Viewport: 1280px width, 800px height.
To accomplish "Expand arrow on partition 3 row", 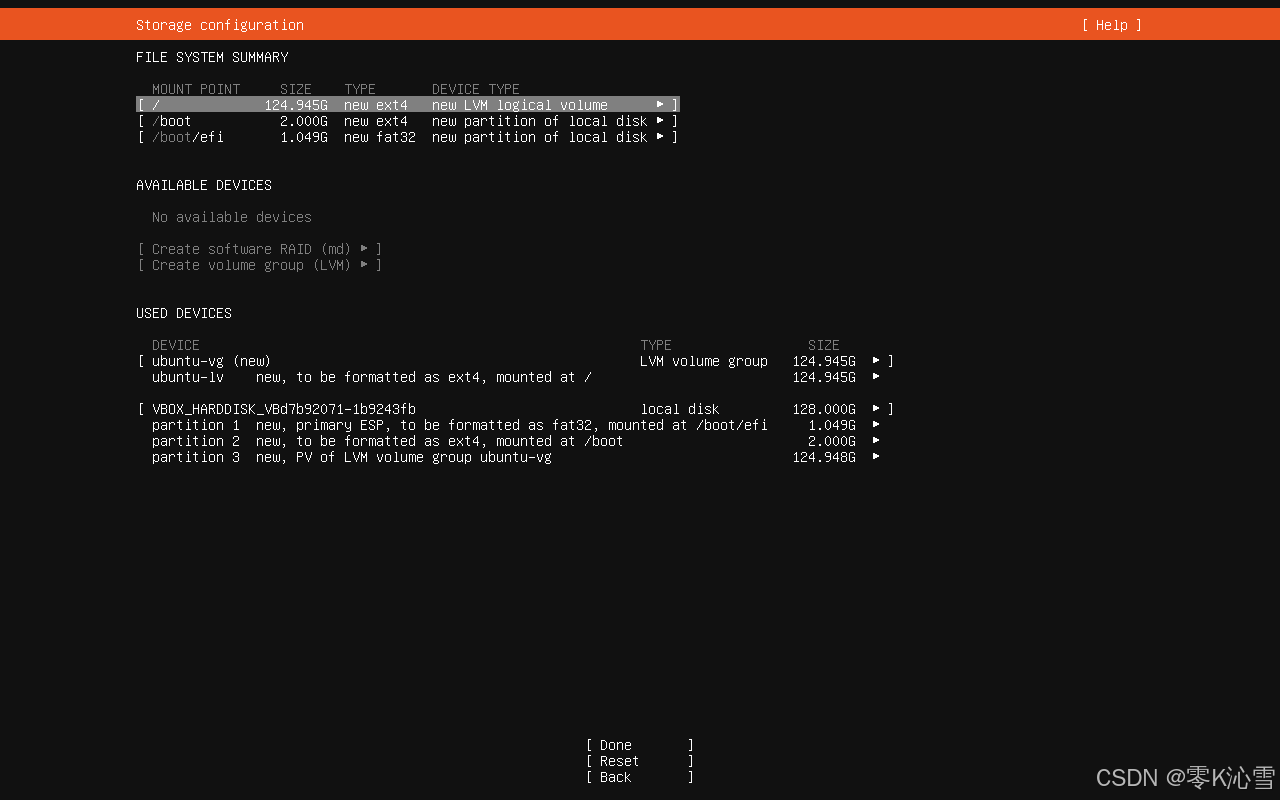I will click(876, 457).
